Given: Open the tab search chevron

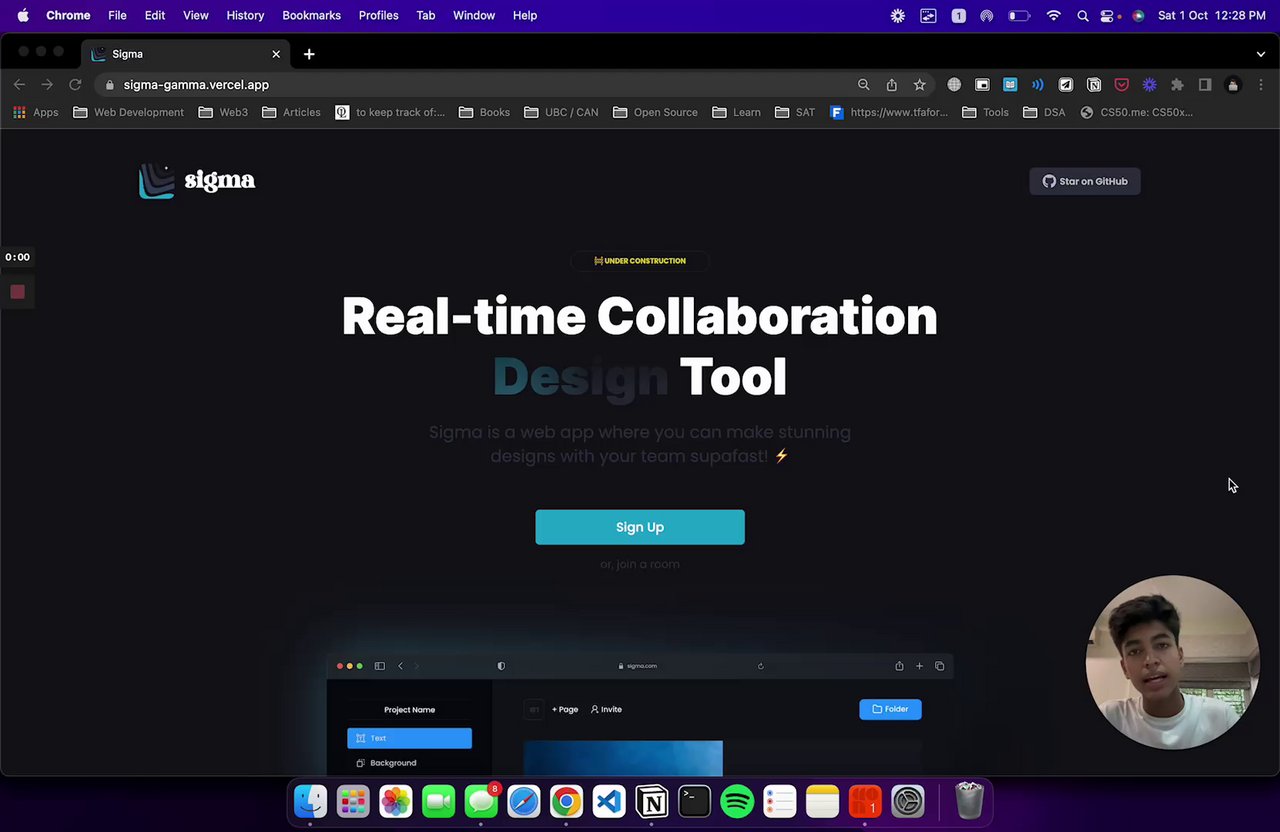Looking at the screenshot, I should click(1261, 54).
